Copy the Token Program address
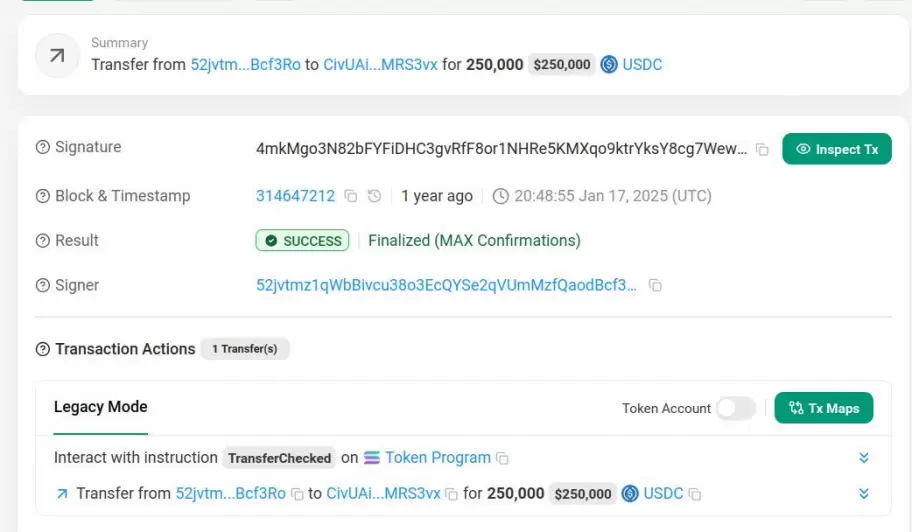Screen dimensions: 912x532 [502, 458]
